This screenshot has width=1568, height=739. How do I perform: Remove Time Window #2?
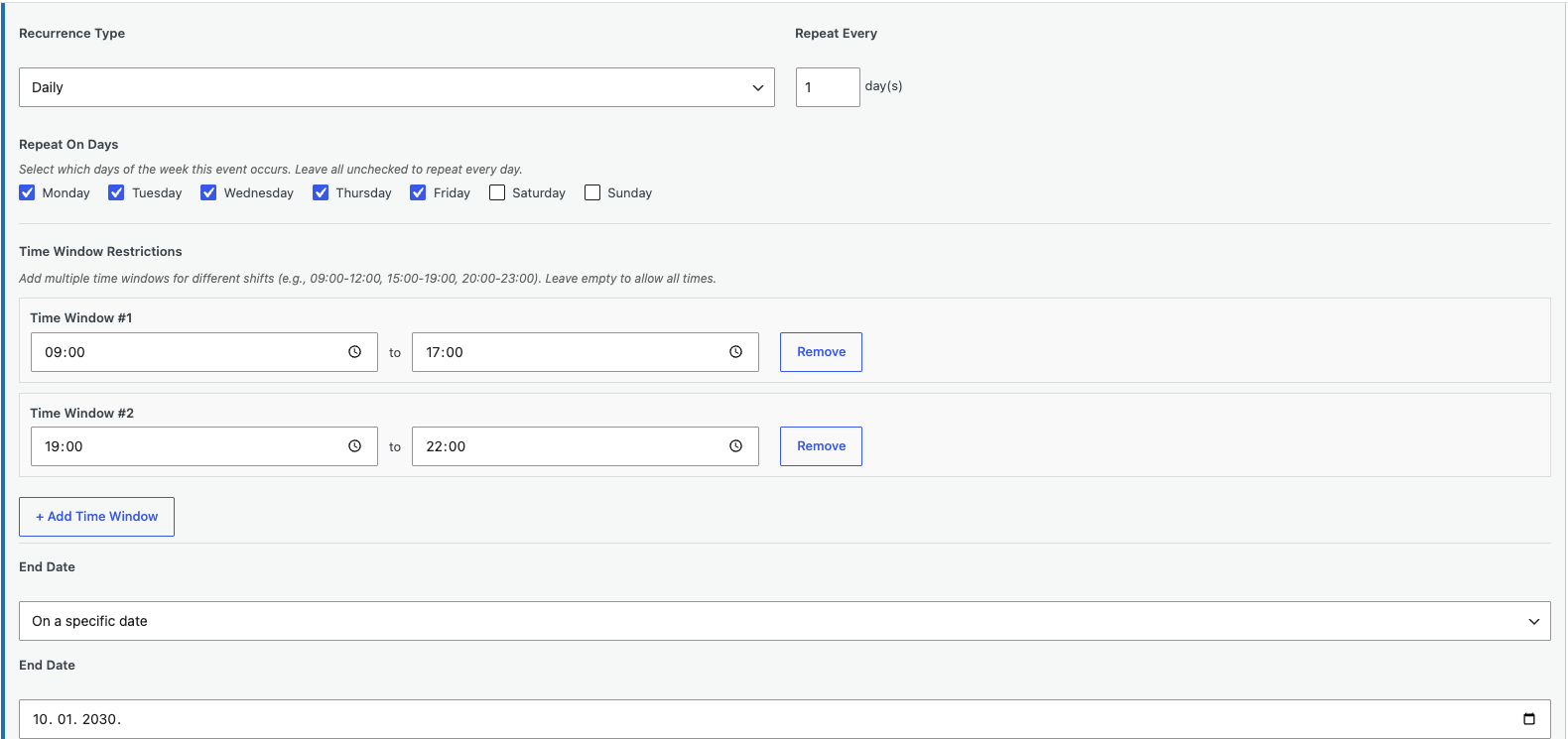(x=821, y=446)
